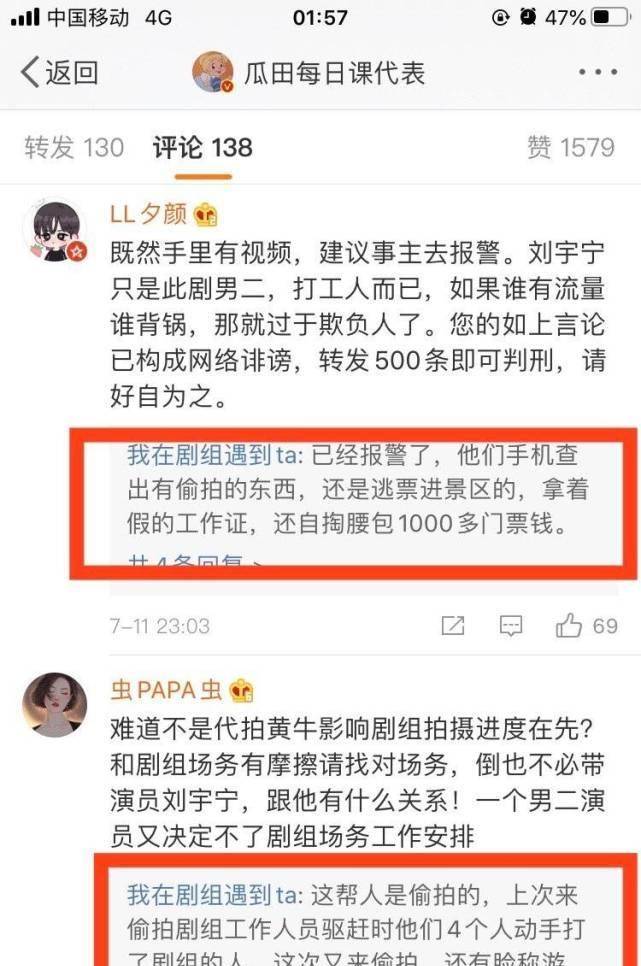The height and width of the screenshot is (966, 641).
Task: Tap the 返回 back arrow
Action: point(59,73)
